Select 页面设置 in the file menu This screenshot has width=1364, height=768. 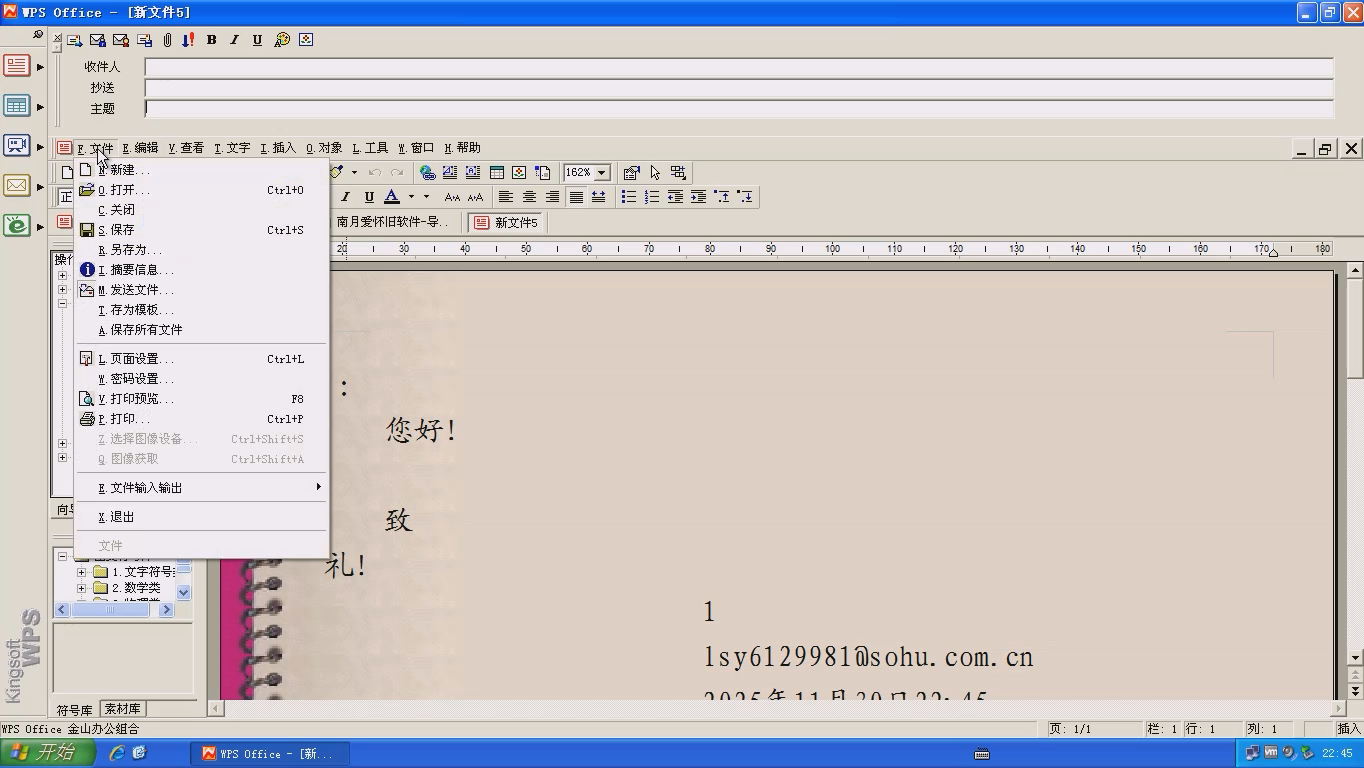coord(202,359)
